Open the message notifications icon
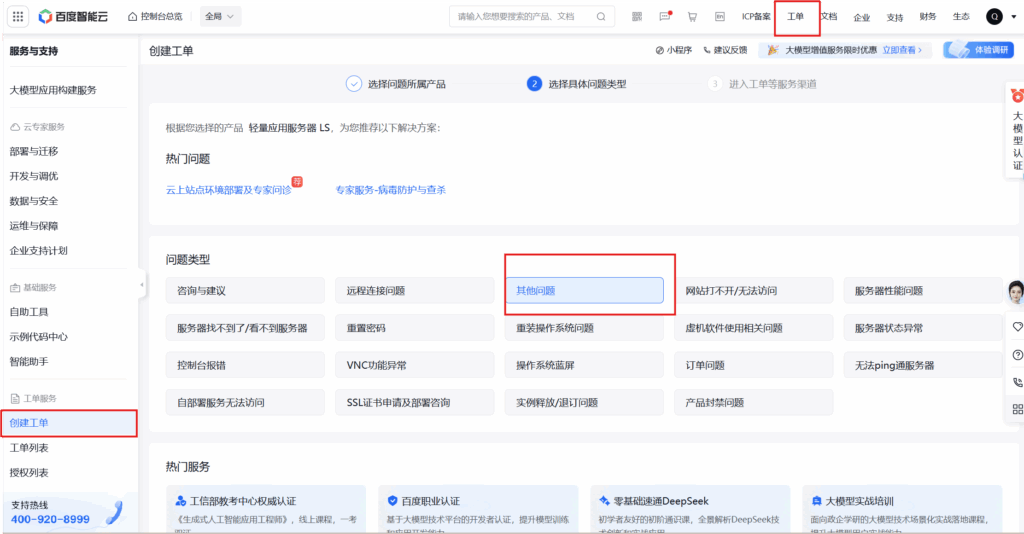Image resolution: width=1024 pixels, height=534 pixels. point(665,17)
